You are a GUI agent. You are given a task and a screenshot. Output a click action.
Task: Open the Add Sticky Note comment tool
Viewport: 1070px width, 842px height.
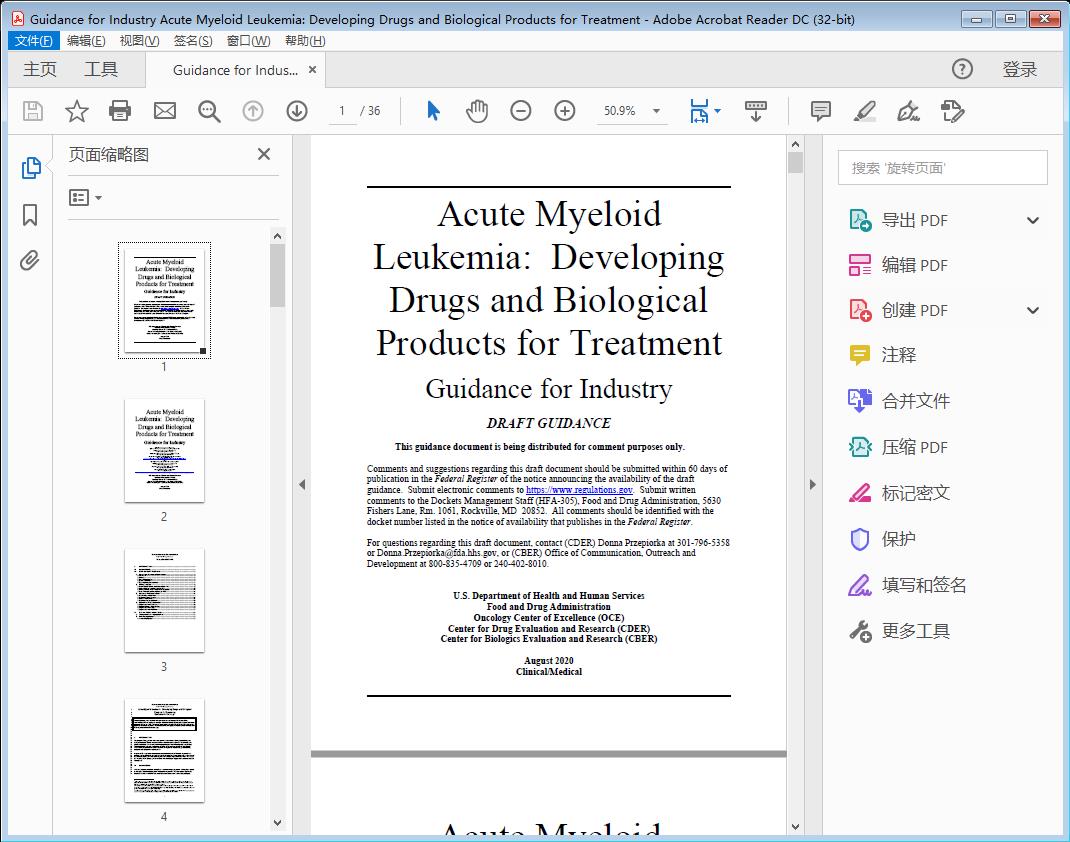pos(820,111)
